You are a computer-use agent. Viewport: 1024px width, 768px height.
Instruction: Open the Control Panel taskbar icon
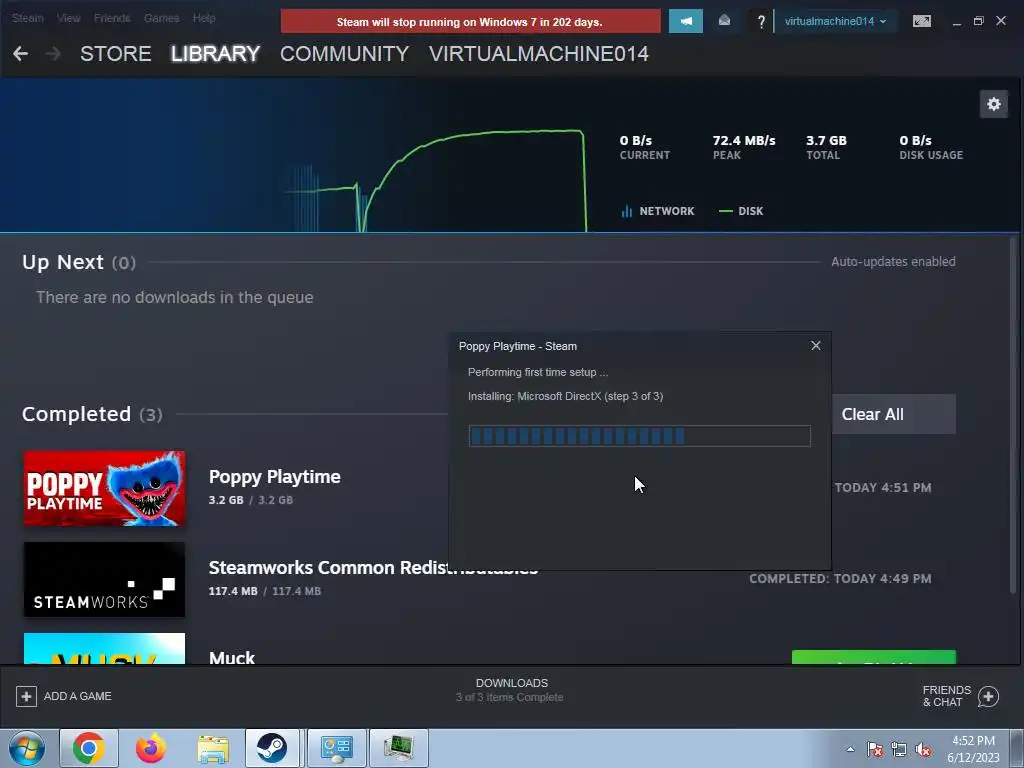click(x=336, y=748)
